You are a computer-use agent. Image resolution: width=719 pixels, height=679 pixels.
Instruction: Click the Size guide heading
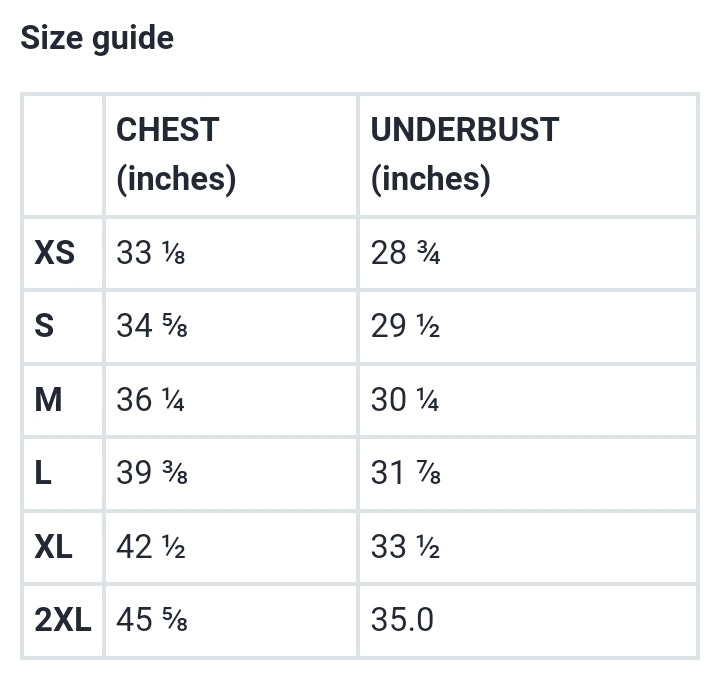coord(97,39)
